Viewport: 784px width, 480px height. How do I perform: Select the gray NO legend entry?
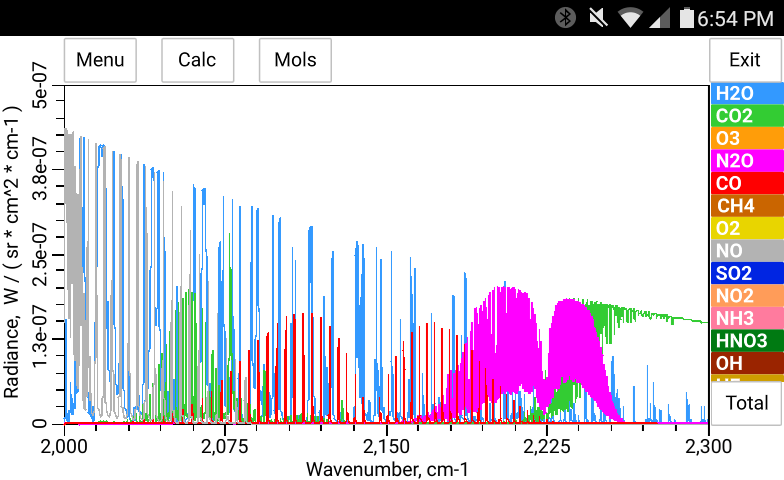[746, 250]
